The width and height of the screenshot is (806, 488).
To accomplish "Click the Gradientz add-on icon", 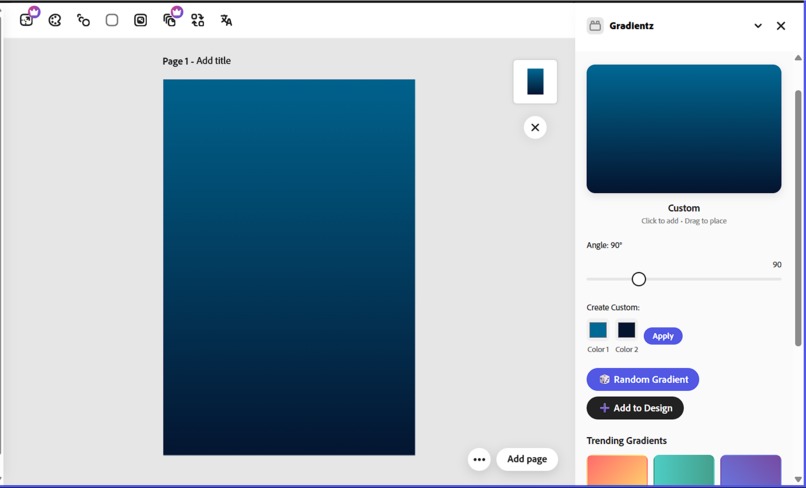I will (595, 26).
